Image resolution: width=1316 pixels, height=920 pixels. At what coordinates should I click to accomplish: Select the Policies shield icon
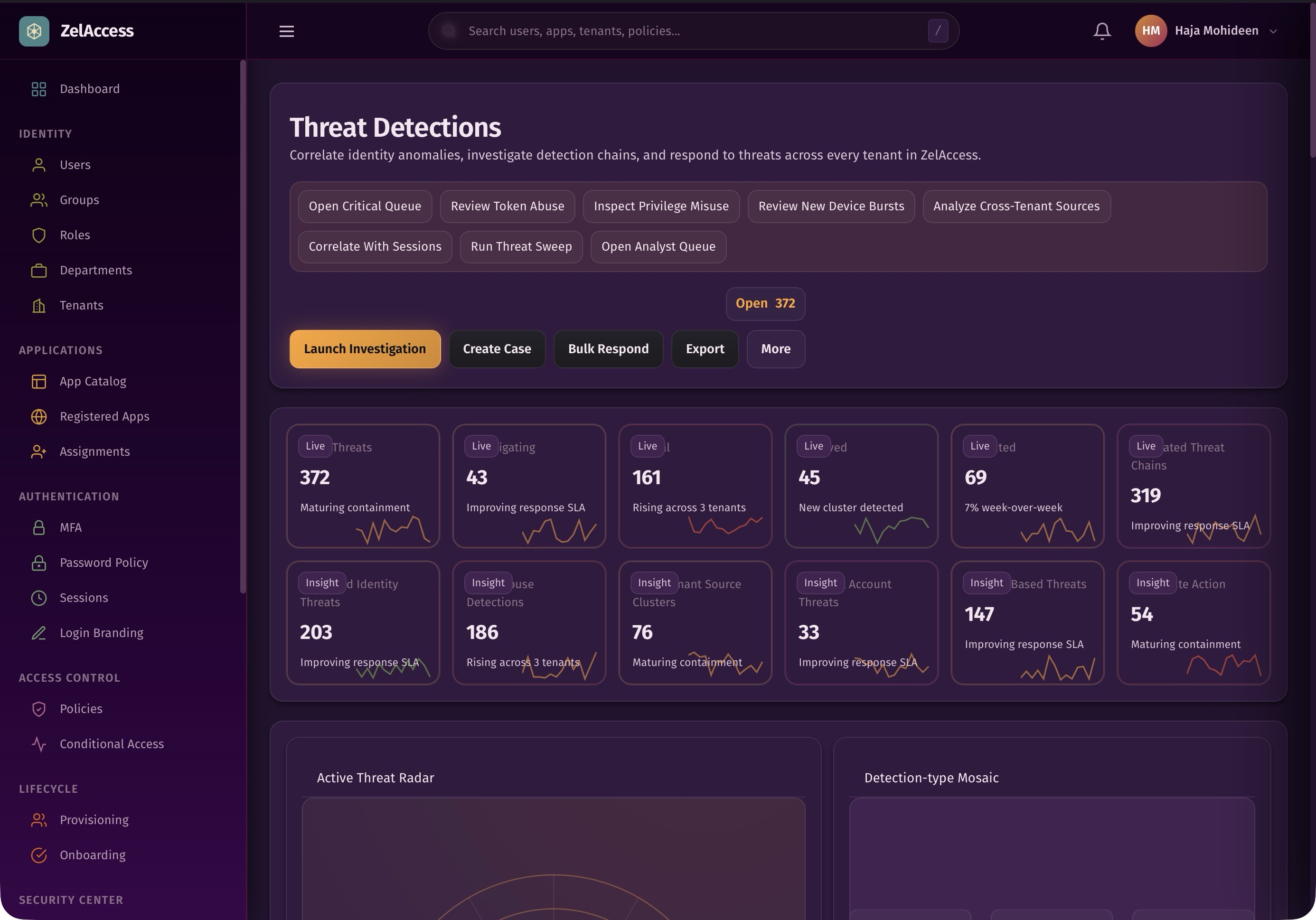coord(38,708)
